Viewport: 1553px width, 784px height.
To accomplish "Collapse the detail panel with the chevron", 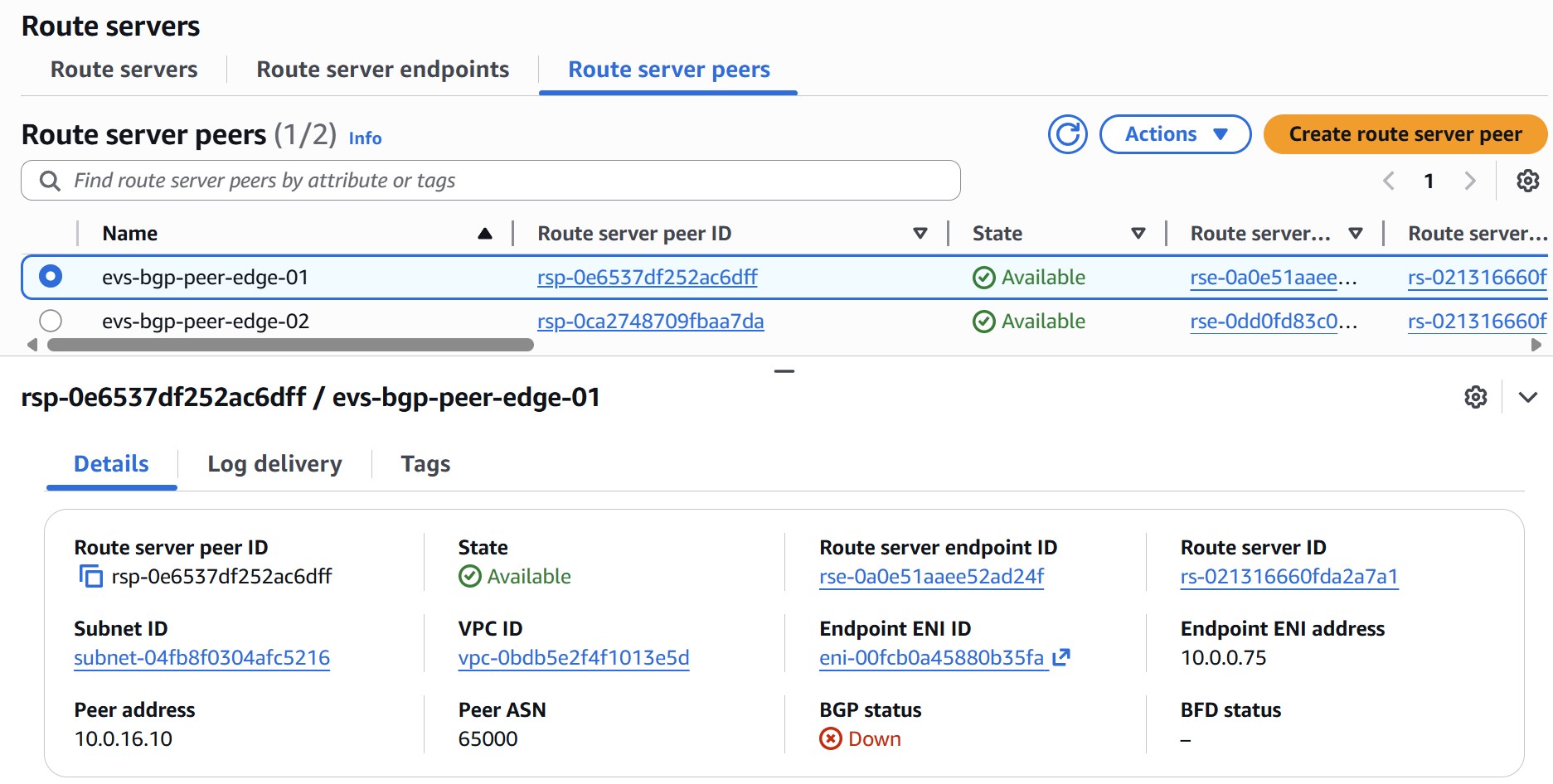I will [x=1528, y=397].
